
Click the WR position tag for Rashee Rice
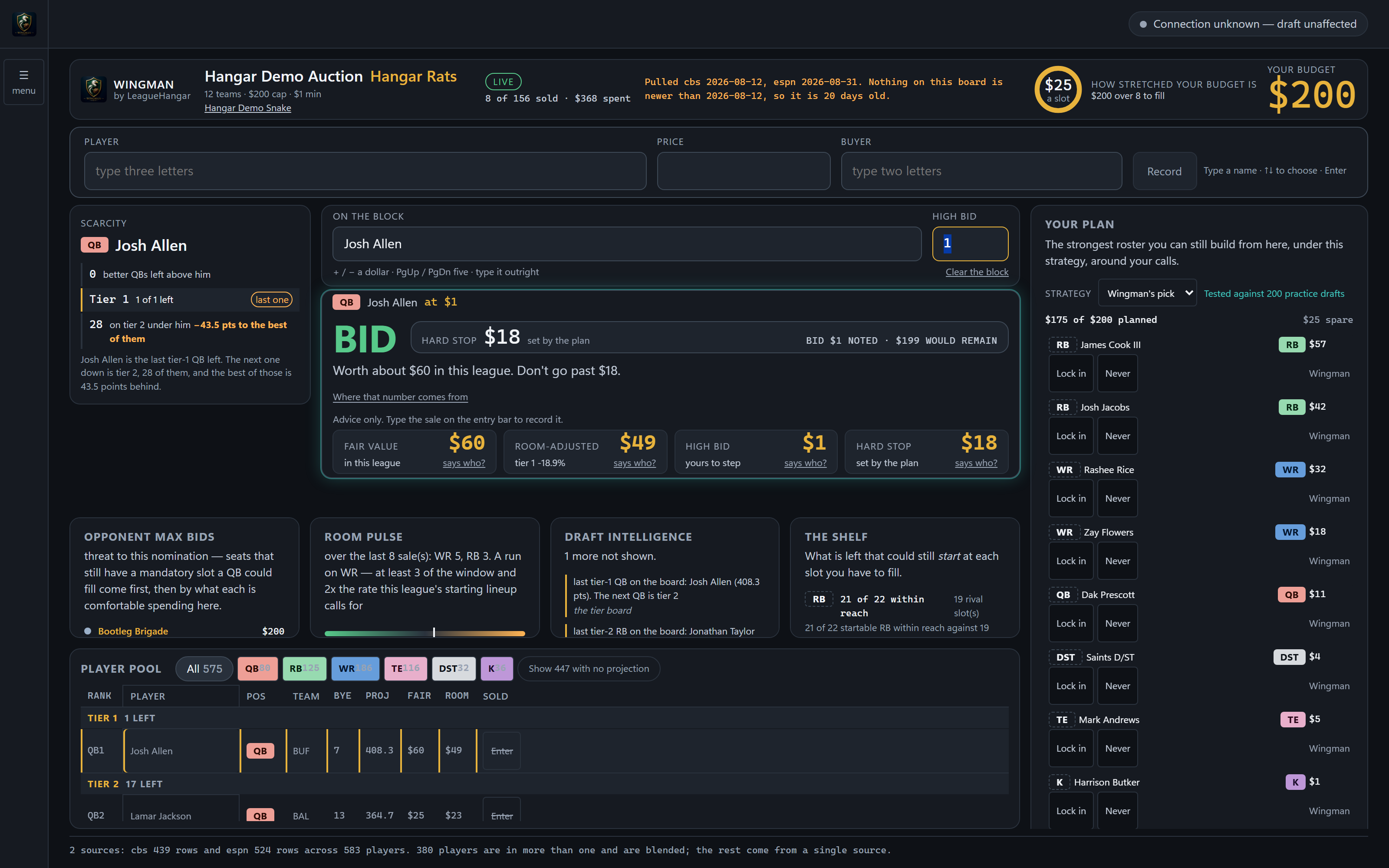(x=1290, y=470)
